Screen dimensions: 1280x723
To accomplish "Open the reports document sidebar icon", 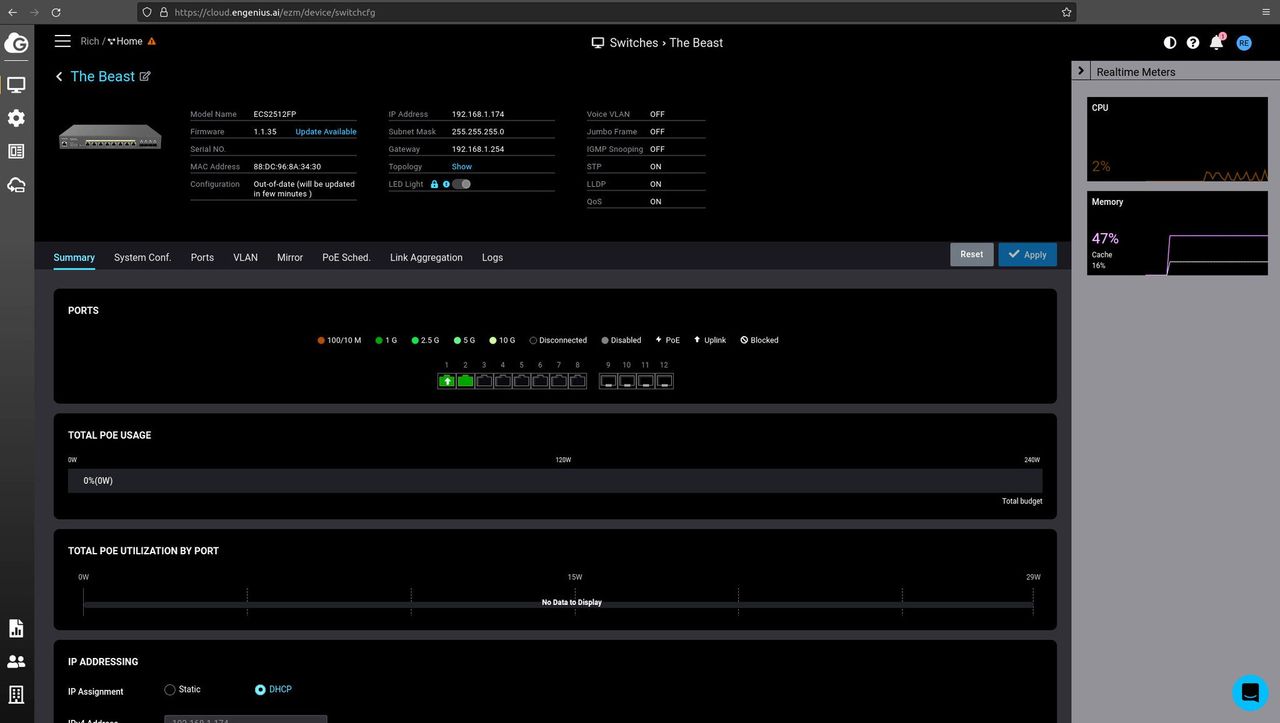I will pos(16,628).
